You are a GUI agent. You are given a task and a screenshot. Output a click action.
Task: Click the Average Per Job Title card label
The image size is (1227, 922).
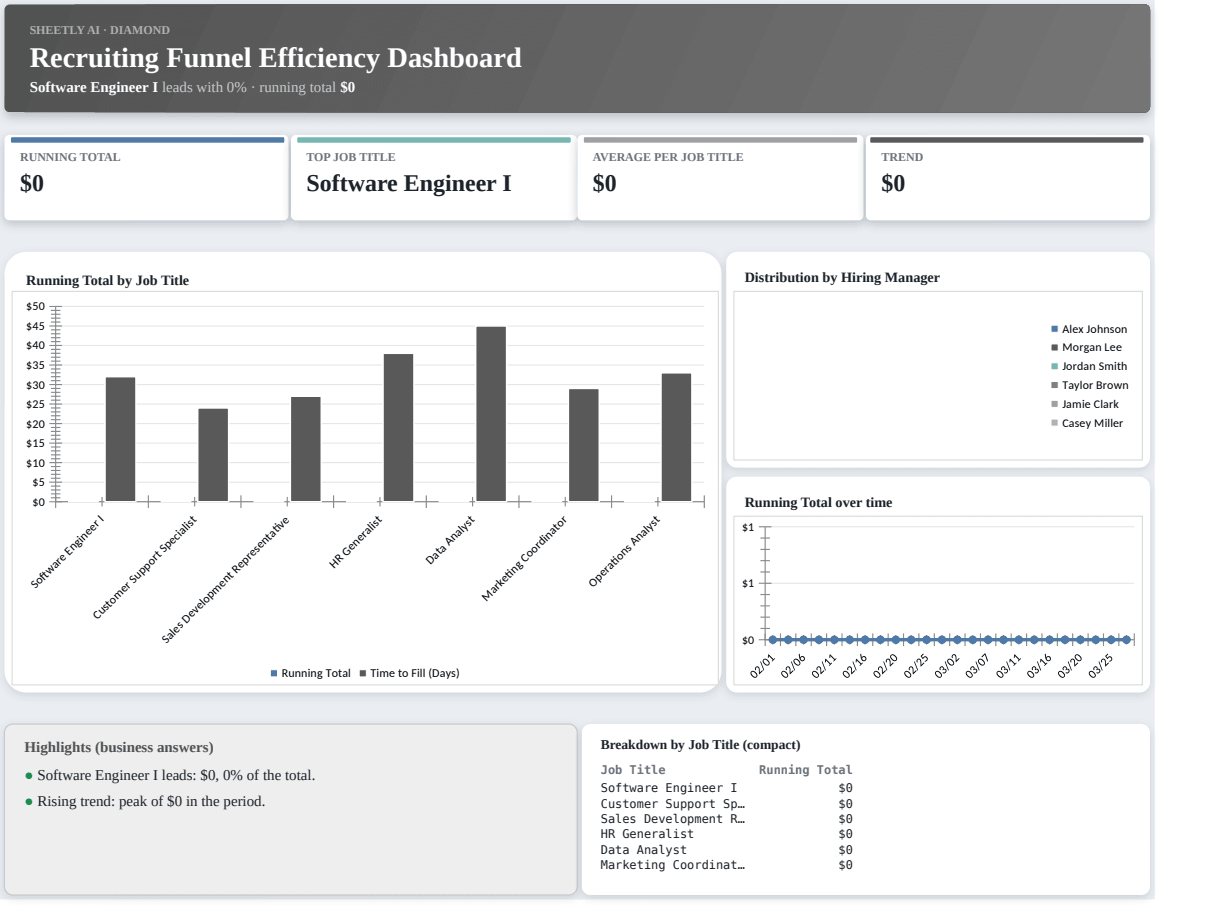668,157
